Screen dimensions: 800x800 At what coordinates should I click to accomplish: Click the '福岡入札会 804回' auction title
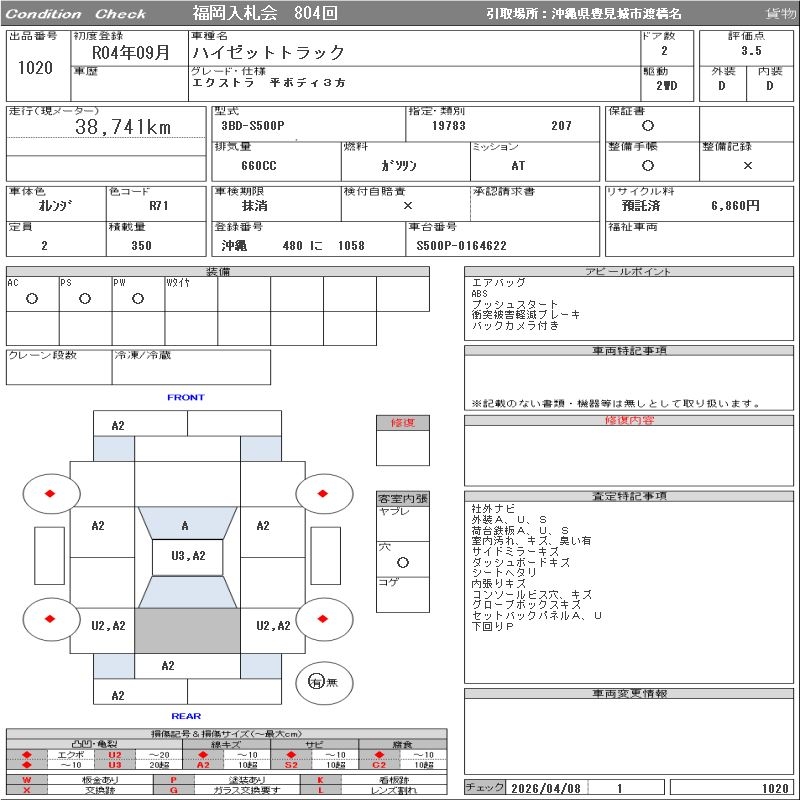[265, 13]
